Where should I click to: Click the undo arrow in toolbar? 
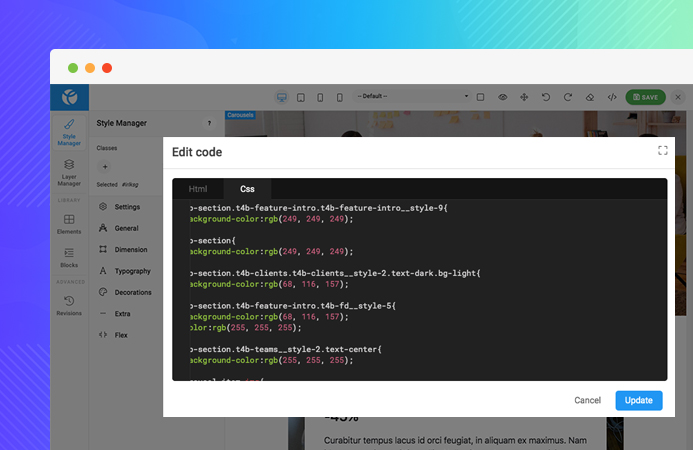pos(545,97)
